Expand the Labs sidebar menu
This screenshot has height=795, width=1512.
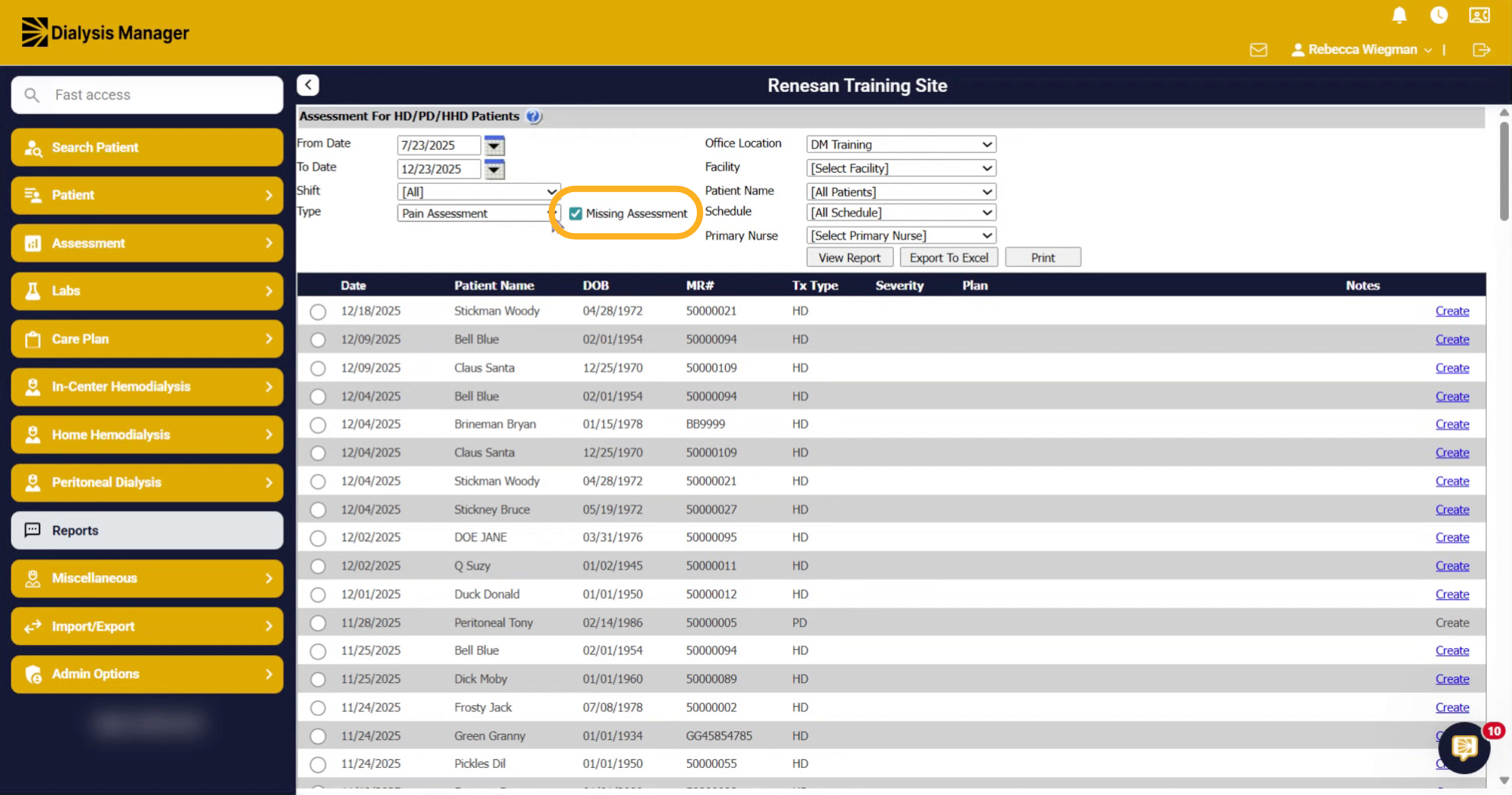(147, 291)
